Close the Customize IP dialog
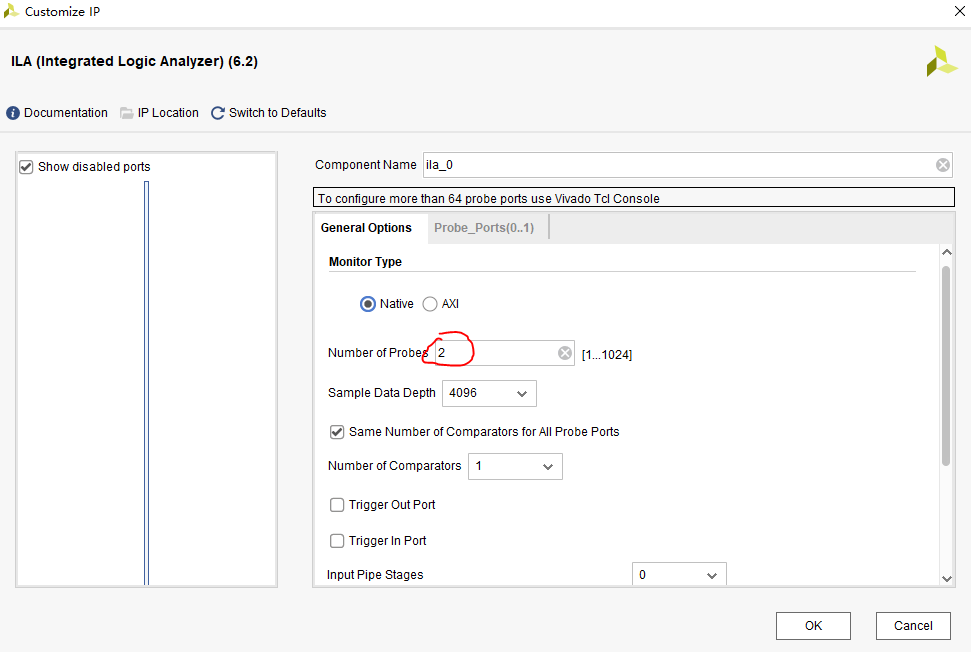The image size is (971, 652). coord(959,11)
